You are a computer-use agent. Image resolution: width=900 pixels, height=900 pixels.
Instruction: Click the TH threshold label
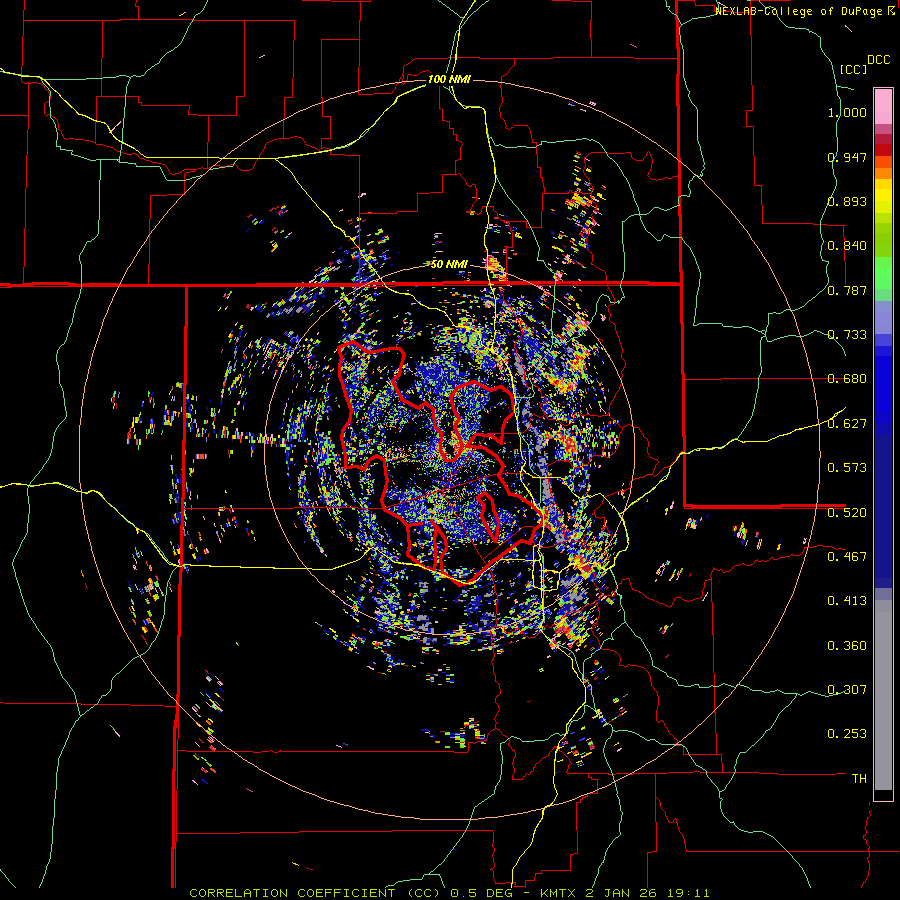pos(859,779)
